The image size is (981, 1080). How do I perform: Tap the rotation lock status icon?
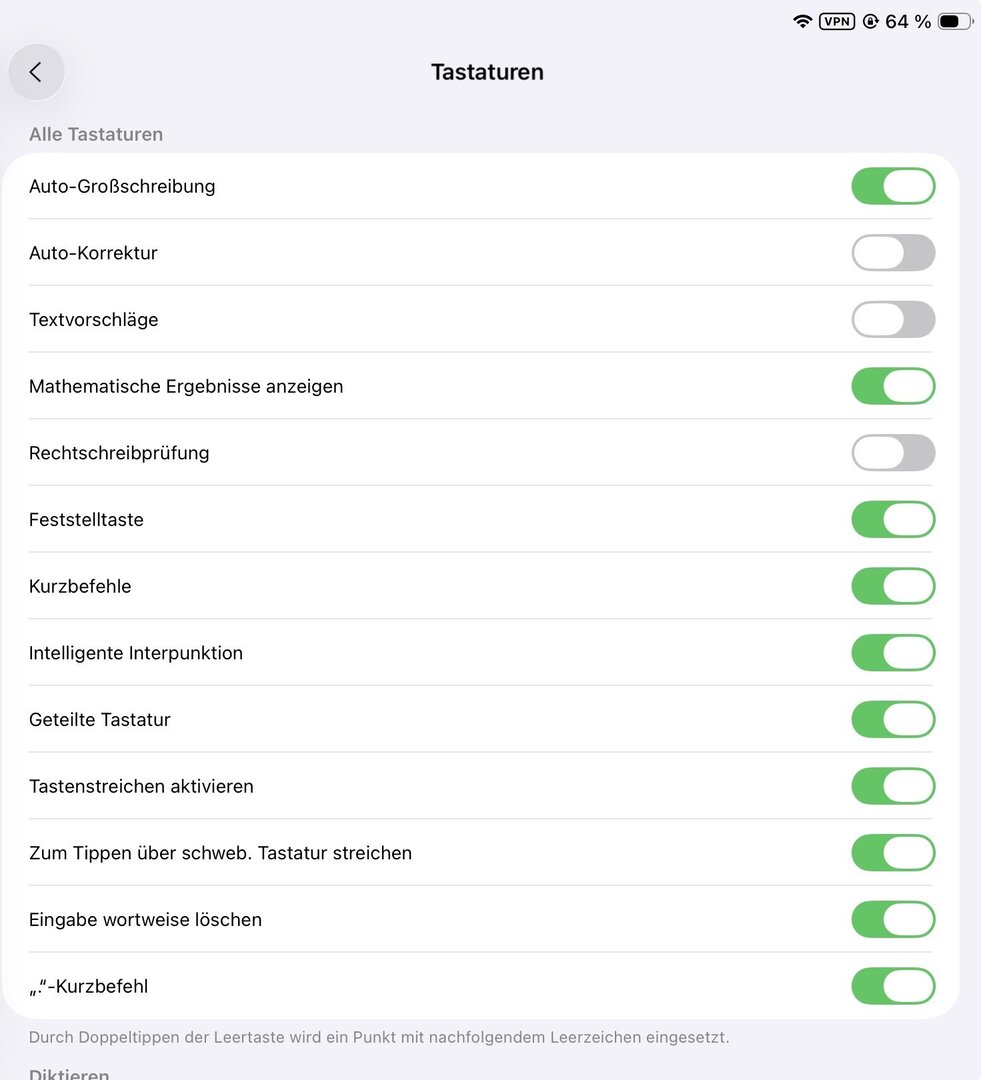click(870, 21)
